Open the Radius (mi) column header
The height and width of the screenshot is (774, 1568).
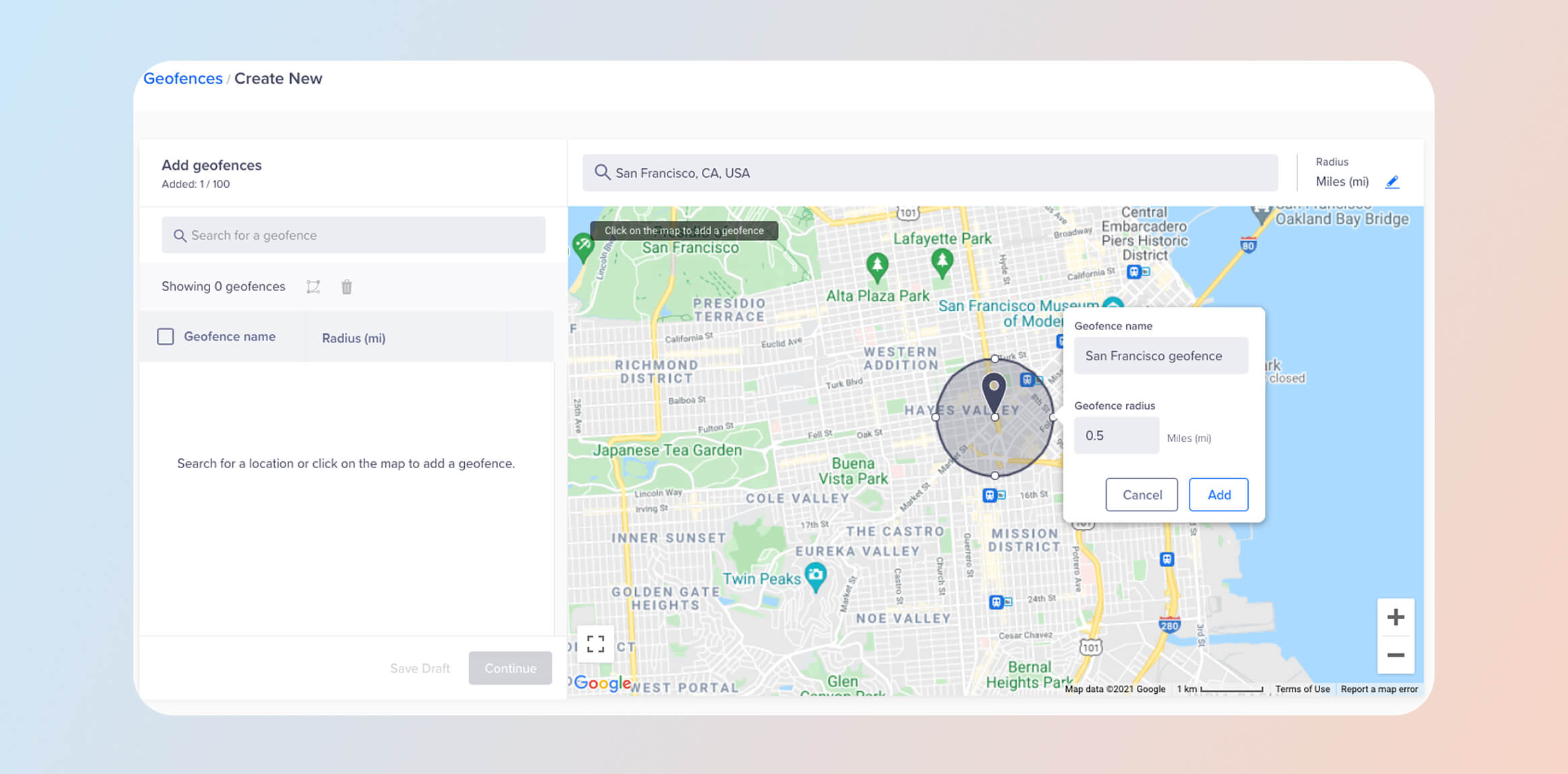(x=354, y=337)
